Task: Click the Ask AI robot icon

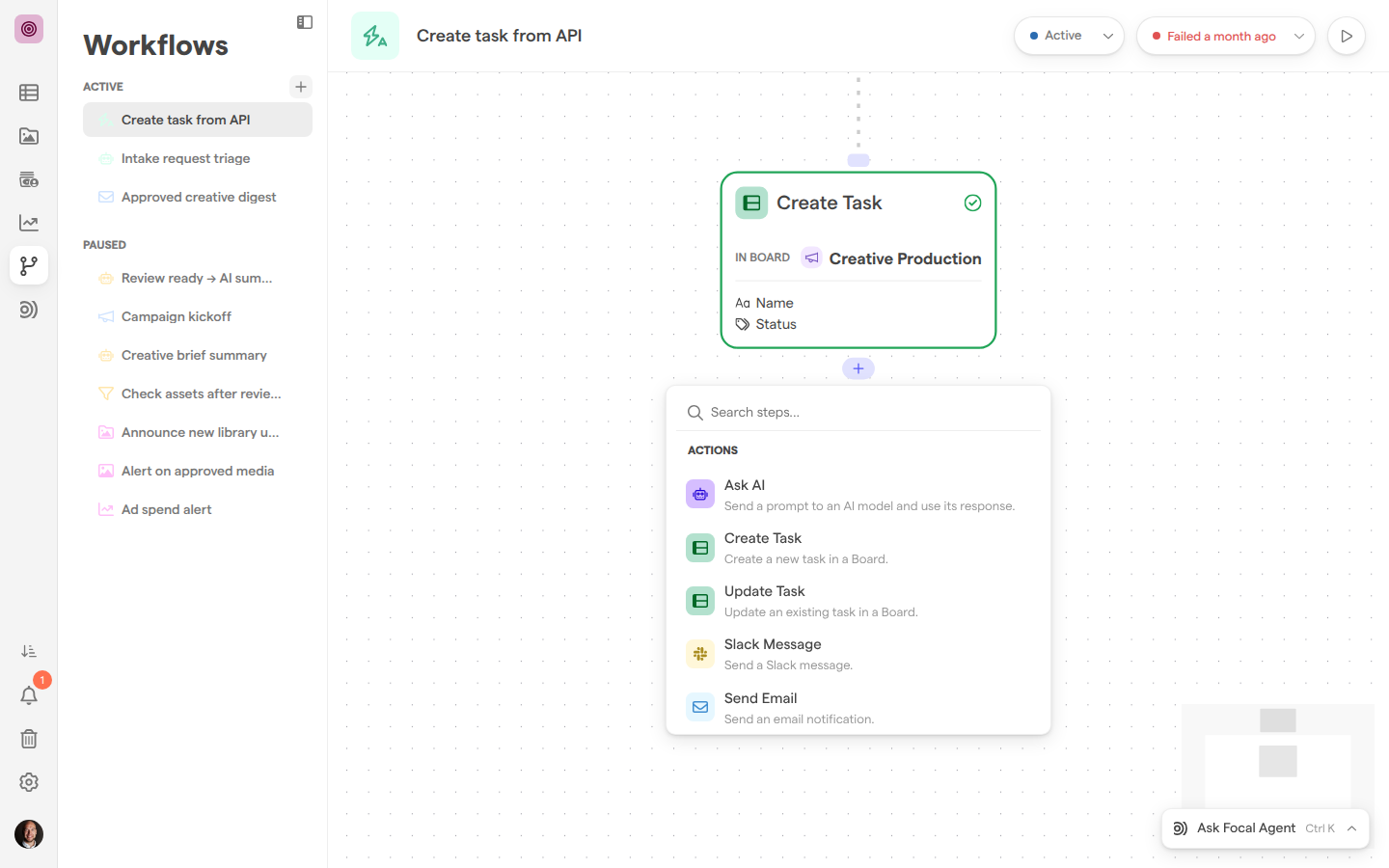Action: [x=700, y=494]
